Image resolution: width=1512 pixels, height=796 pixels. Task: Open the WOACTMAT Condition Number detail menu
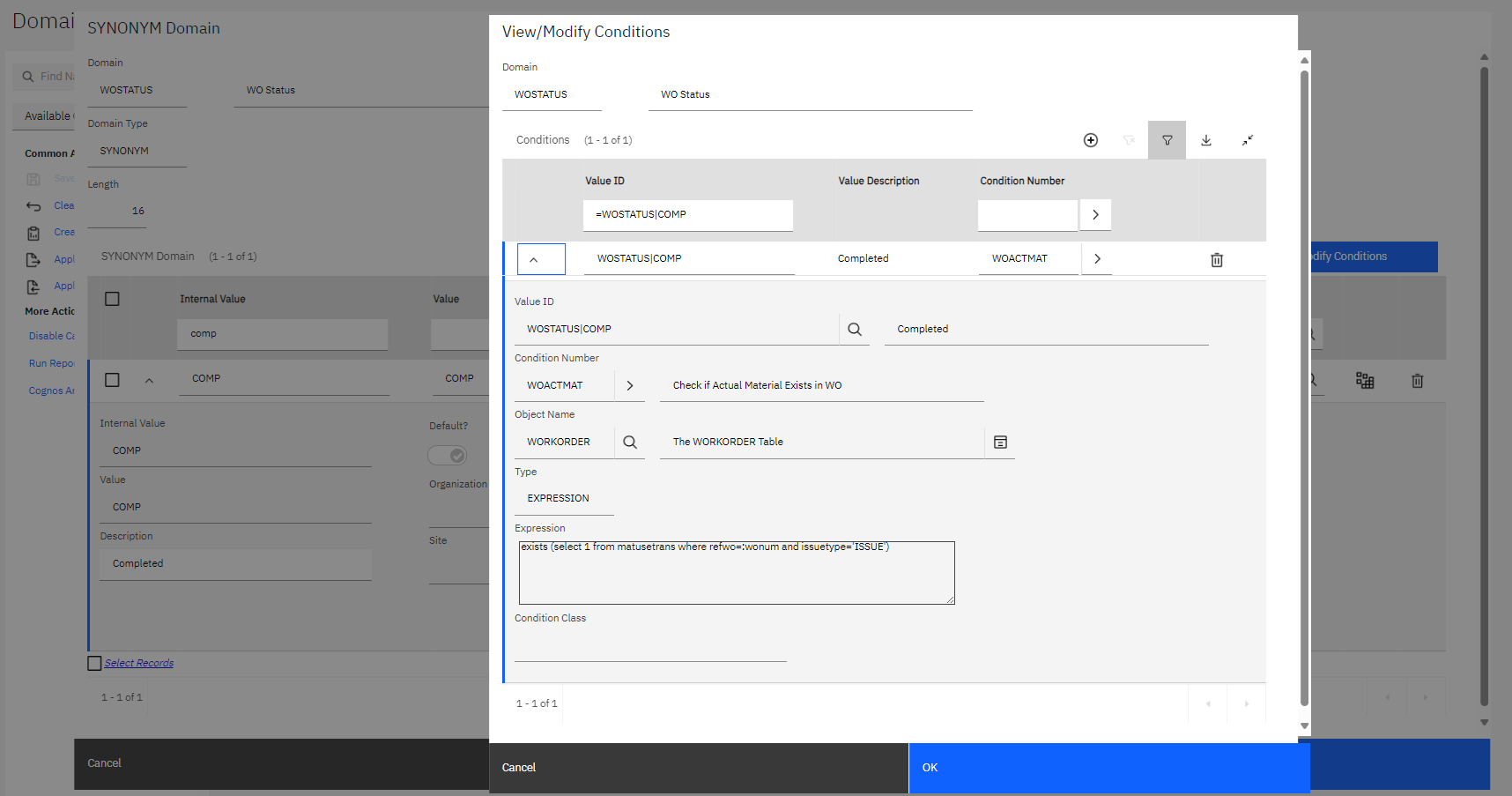[x=629, y=386]
